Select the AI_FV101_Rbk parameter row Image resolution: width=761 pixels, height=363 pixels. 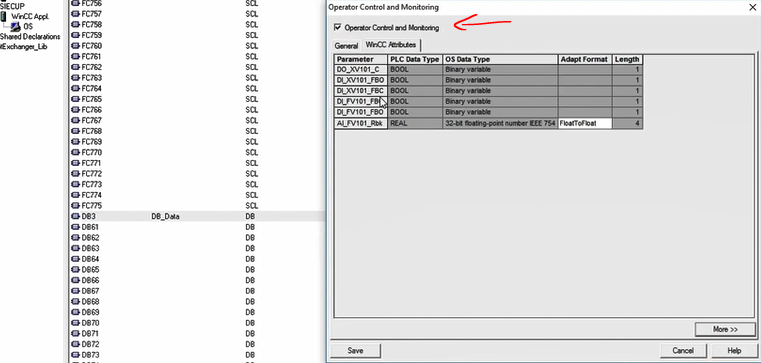tap(488, 123)
